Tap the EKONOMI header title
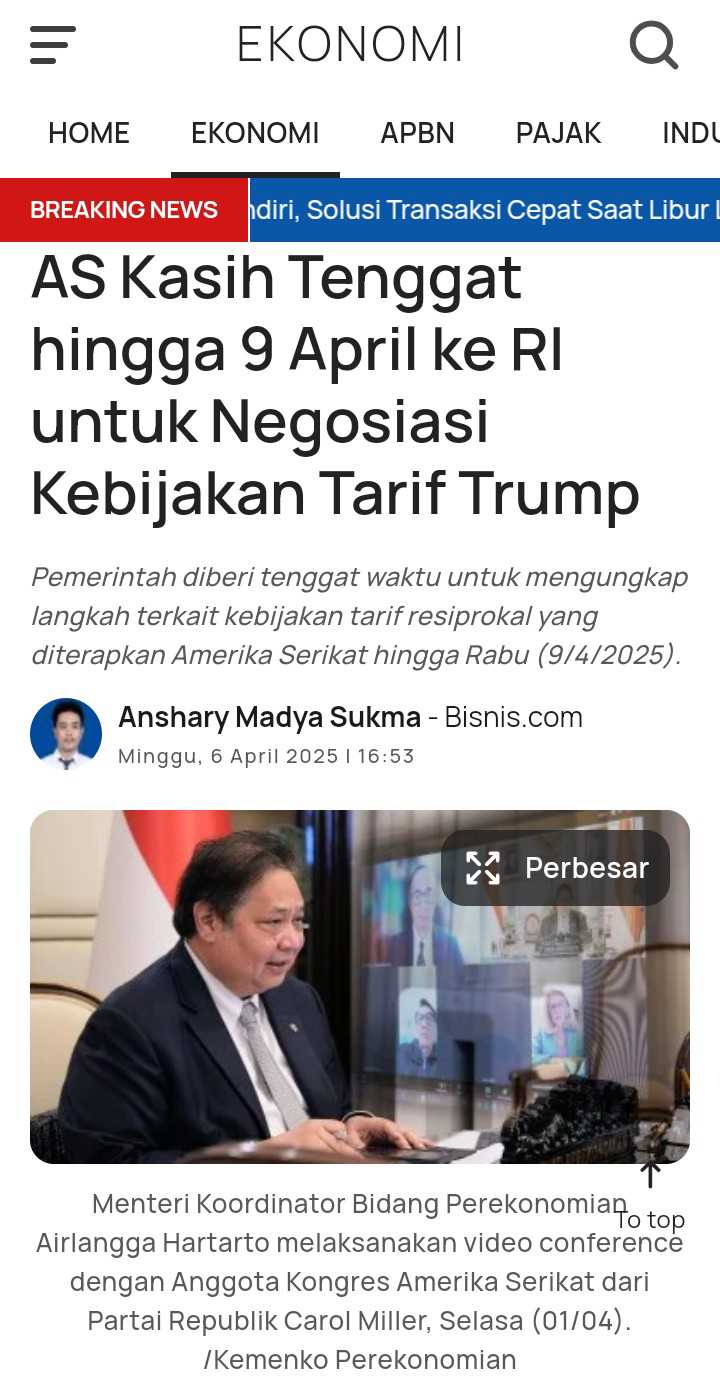This screenshot has height=1385, width=720. tap(350, 45)
